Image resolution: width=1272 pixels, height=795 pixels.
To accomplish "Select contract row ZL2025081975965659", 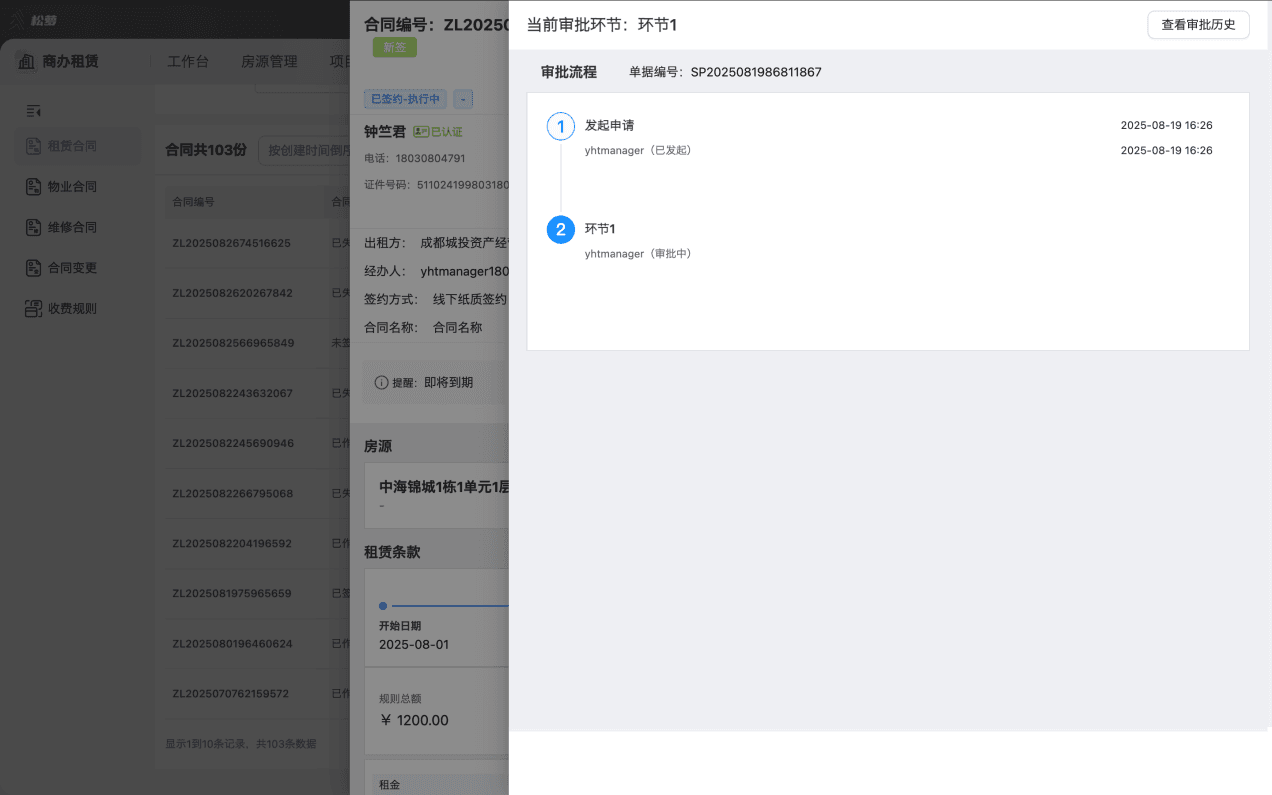I will click(252, 593).
